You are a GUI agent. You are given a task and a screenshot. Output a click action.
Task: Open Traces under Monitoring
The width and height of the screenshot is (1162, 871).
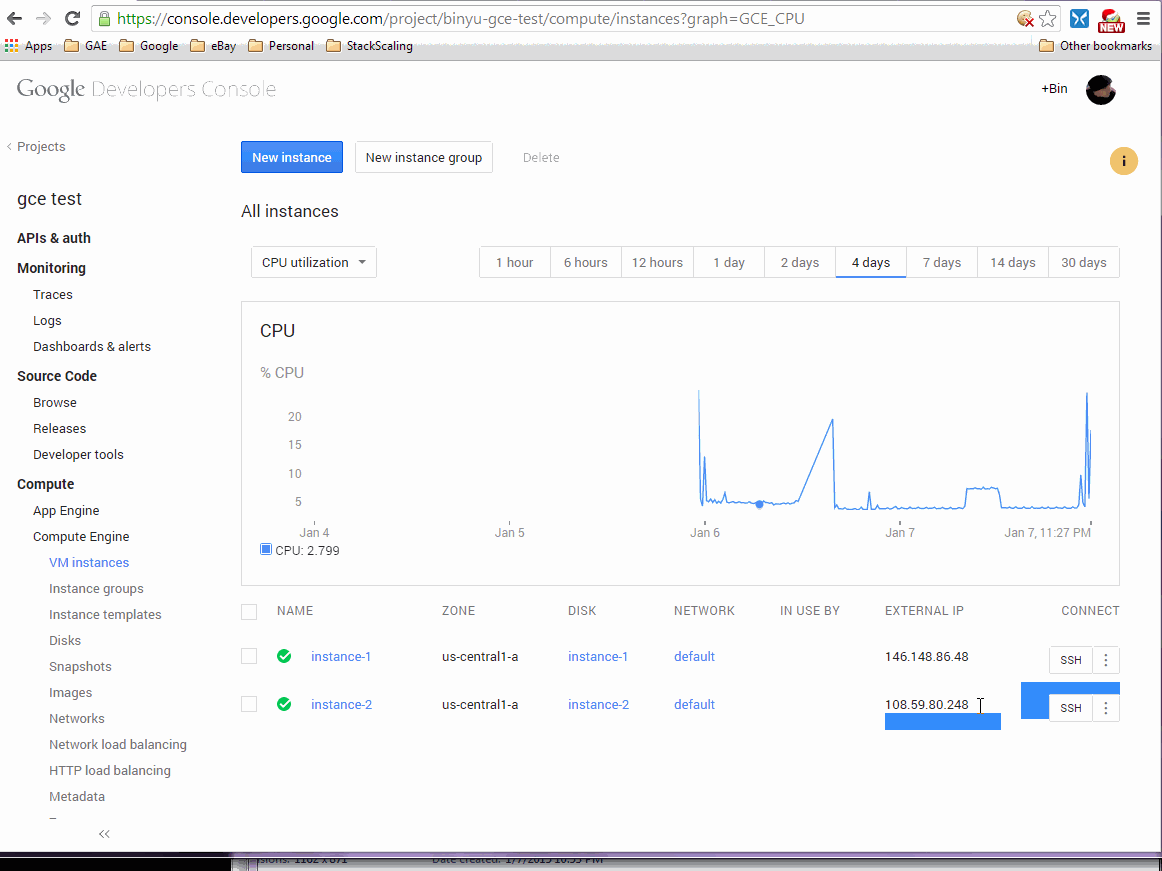(x=53, y=294)
